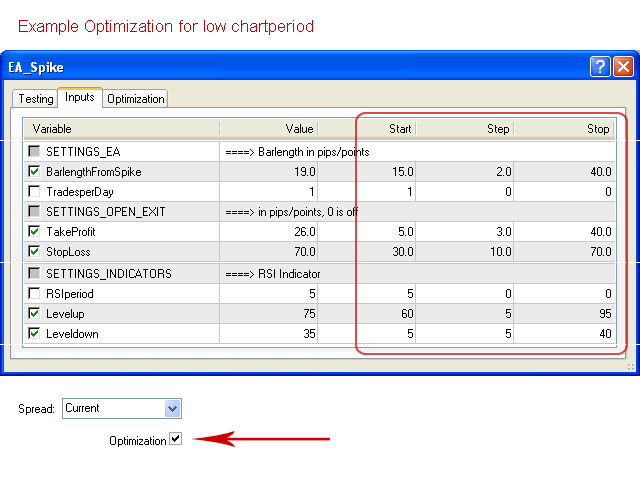The image size is (640, 480).
Task: Disable the Optimization checkbox below Spread
Action: click(176, 439)
